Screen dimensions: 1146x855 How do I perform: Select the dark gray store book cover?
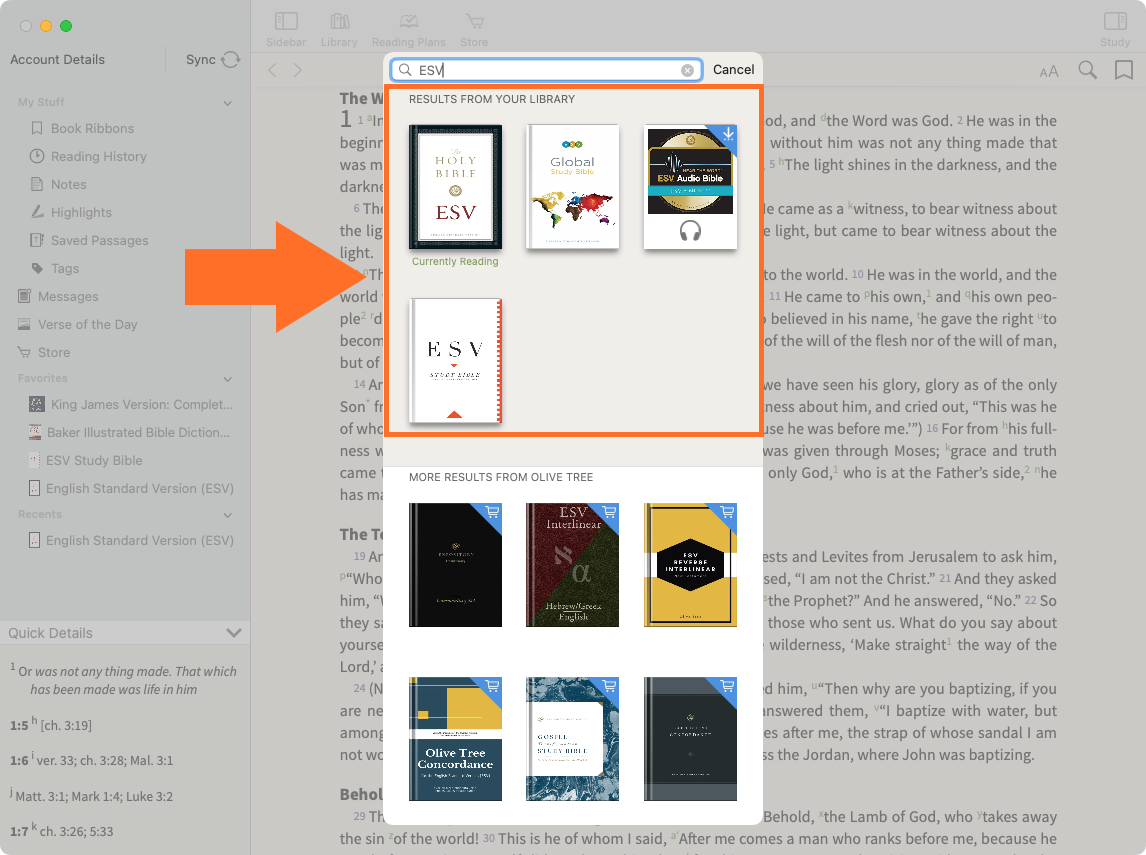[x=690, y=739]
